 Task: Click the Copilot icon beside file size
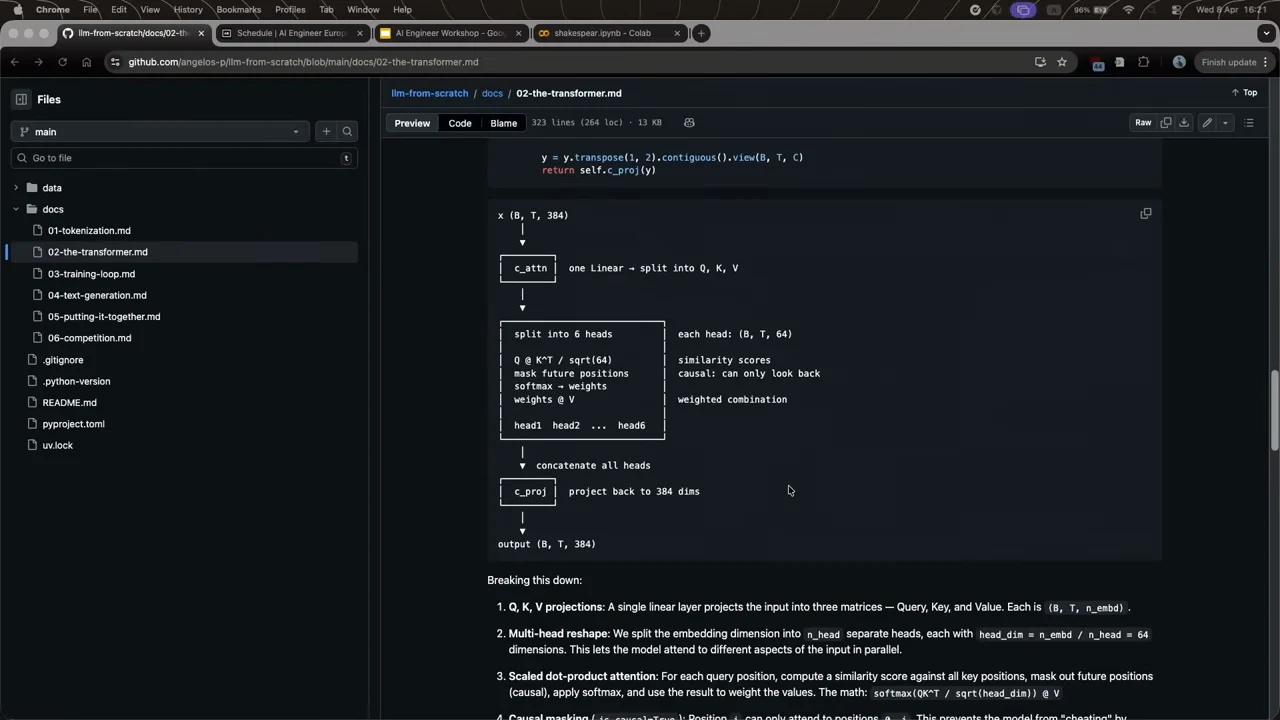pyautogui.click(x=689, y=122)
